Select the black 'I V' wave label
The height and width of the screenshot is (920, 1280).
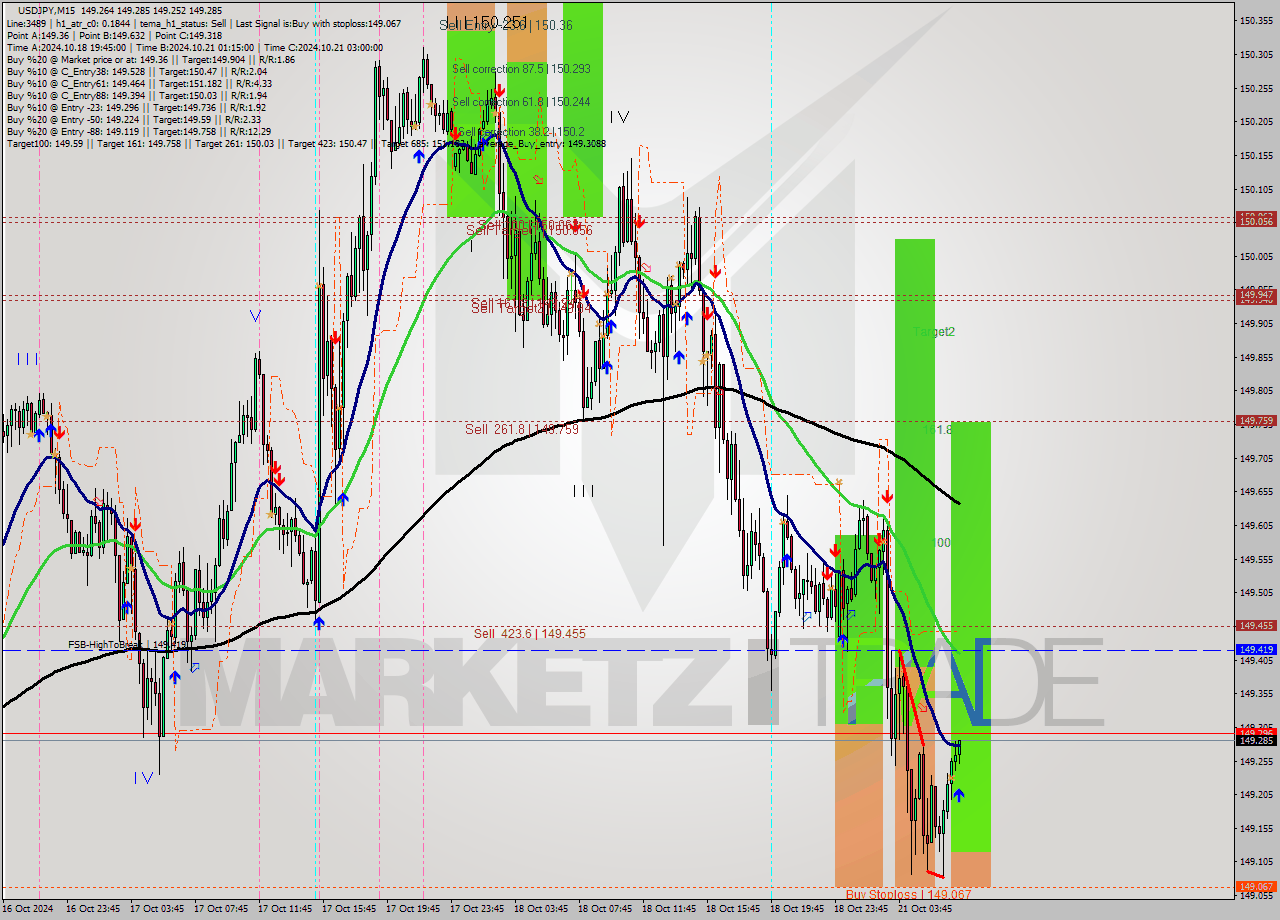619,117
